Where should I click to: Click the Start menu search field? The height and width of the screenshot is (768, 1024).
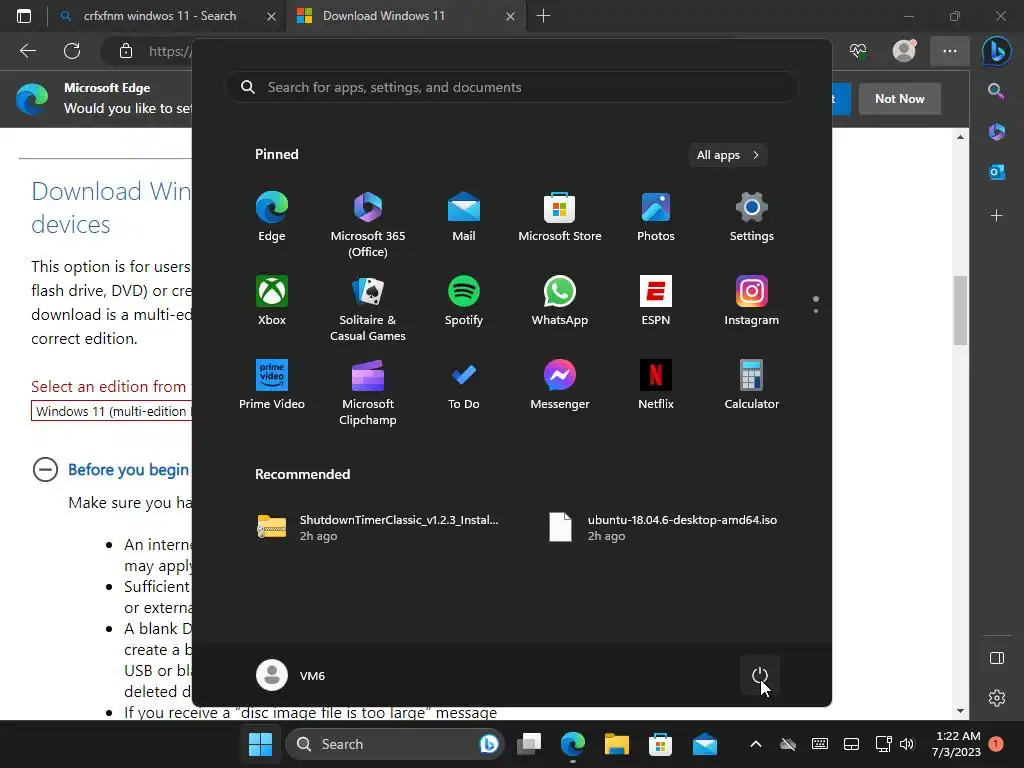(511, 88)
